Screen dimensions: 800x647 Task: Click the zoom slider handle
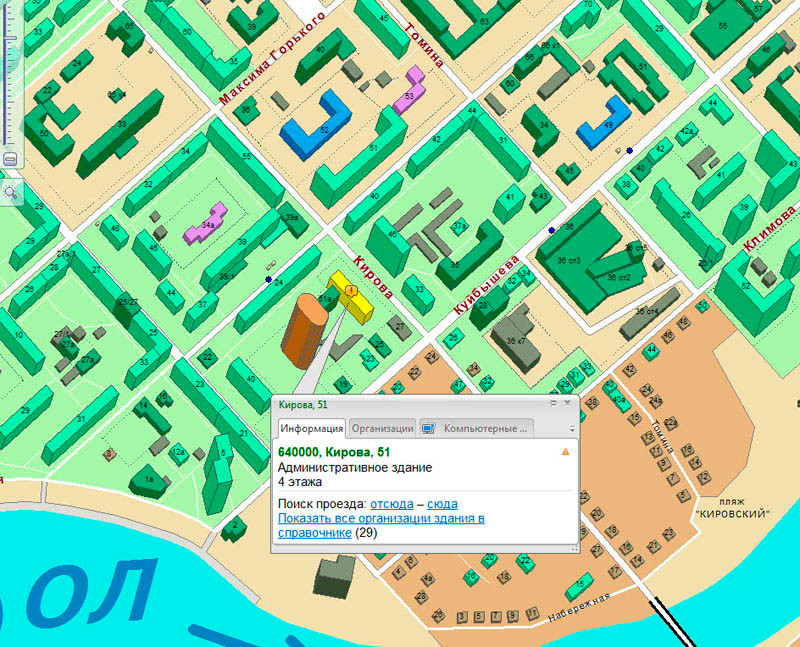point(10,40)
